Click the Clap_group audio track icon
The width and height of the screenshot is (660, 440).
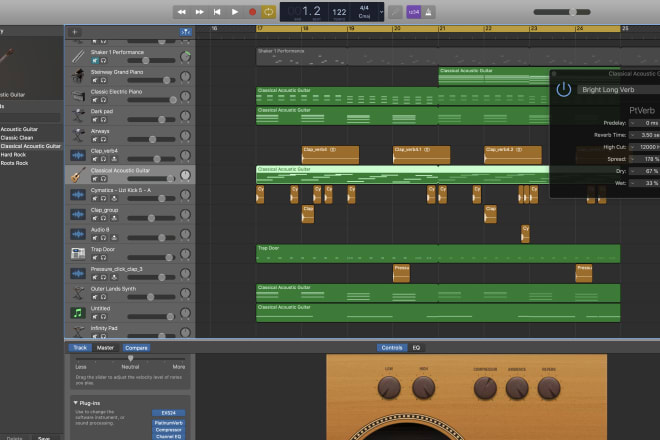[78, 214]
